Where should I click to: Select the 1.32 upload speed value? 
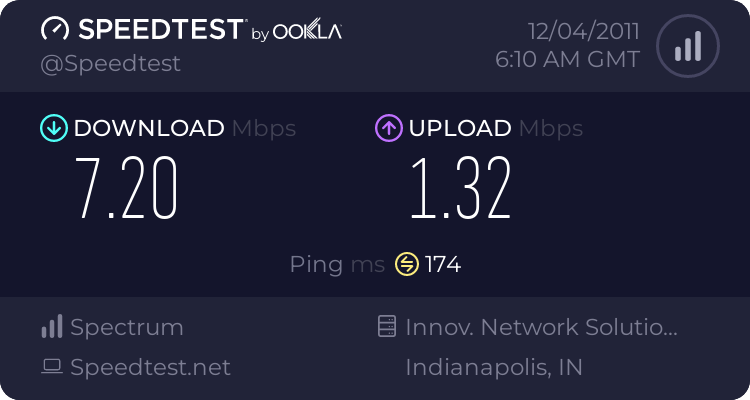pos(461,187)
